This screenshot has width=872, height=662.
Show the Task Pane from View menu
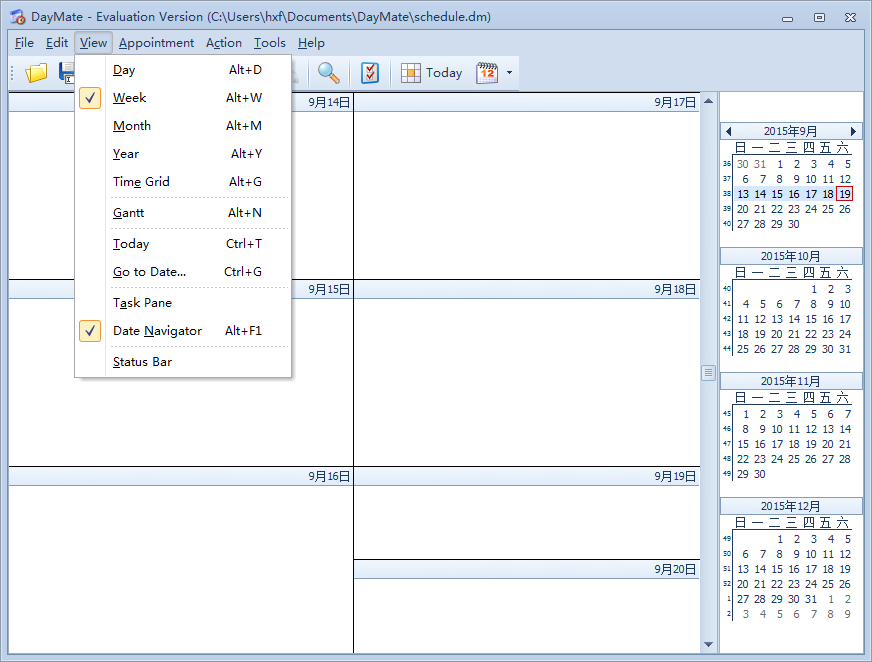142,303
